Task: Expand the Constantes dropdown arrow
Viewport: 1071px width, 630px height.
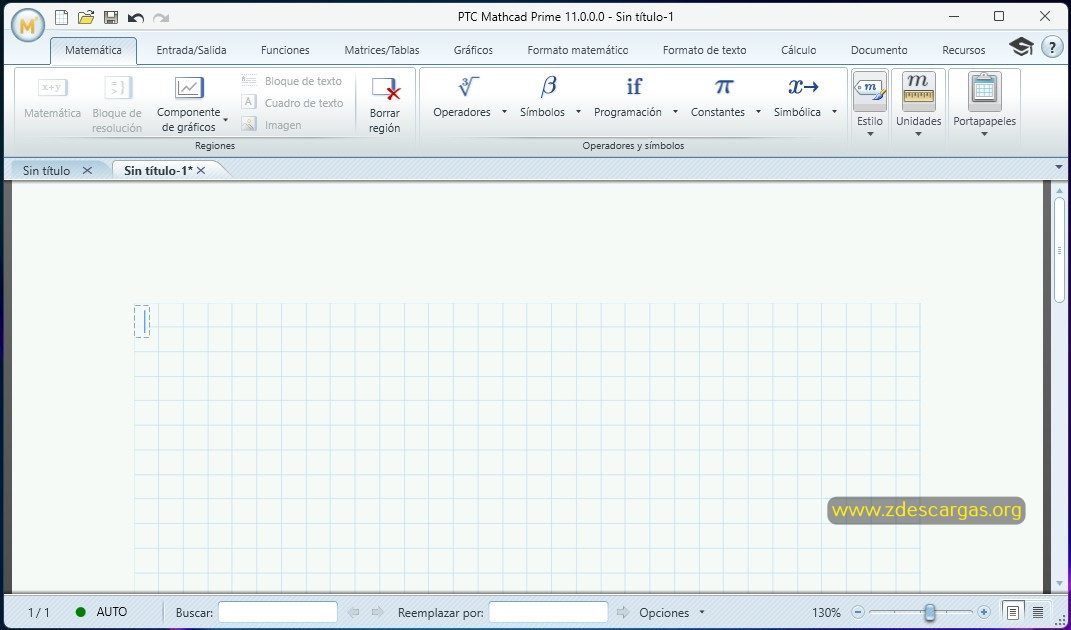Action: 758,112
